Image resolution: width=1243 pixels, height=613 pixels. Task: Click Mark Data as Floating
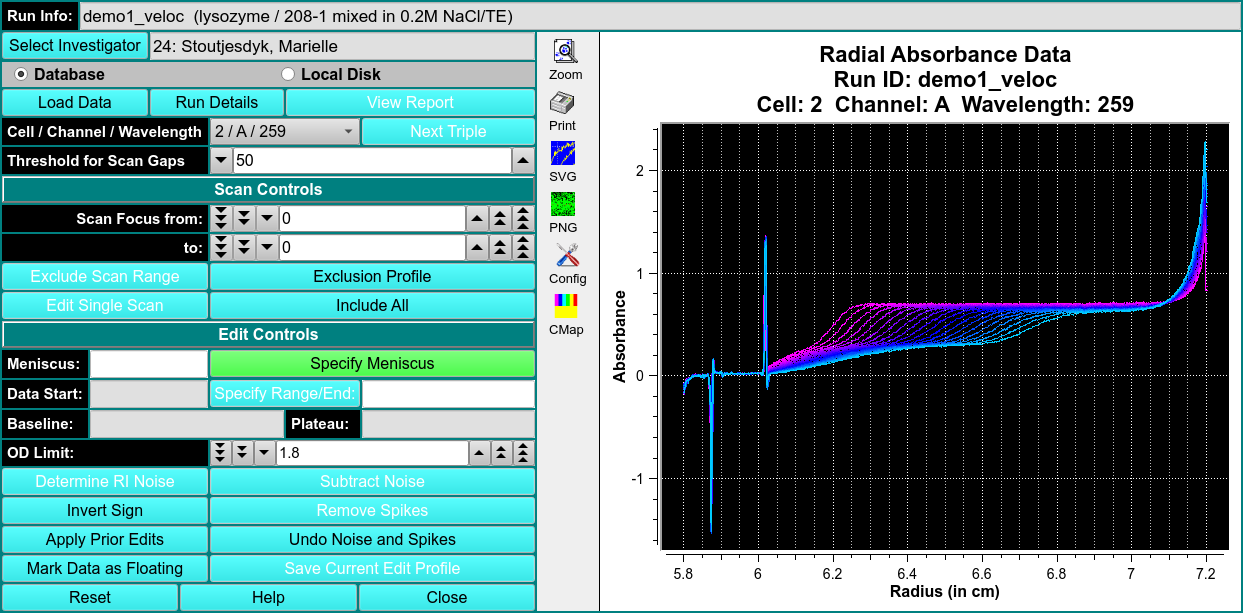tap(105, 568)
